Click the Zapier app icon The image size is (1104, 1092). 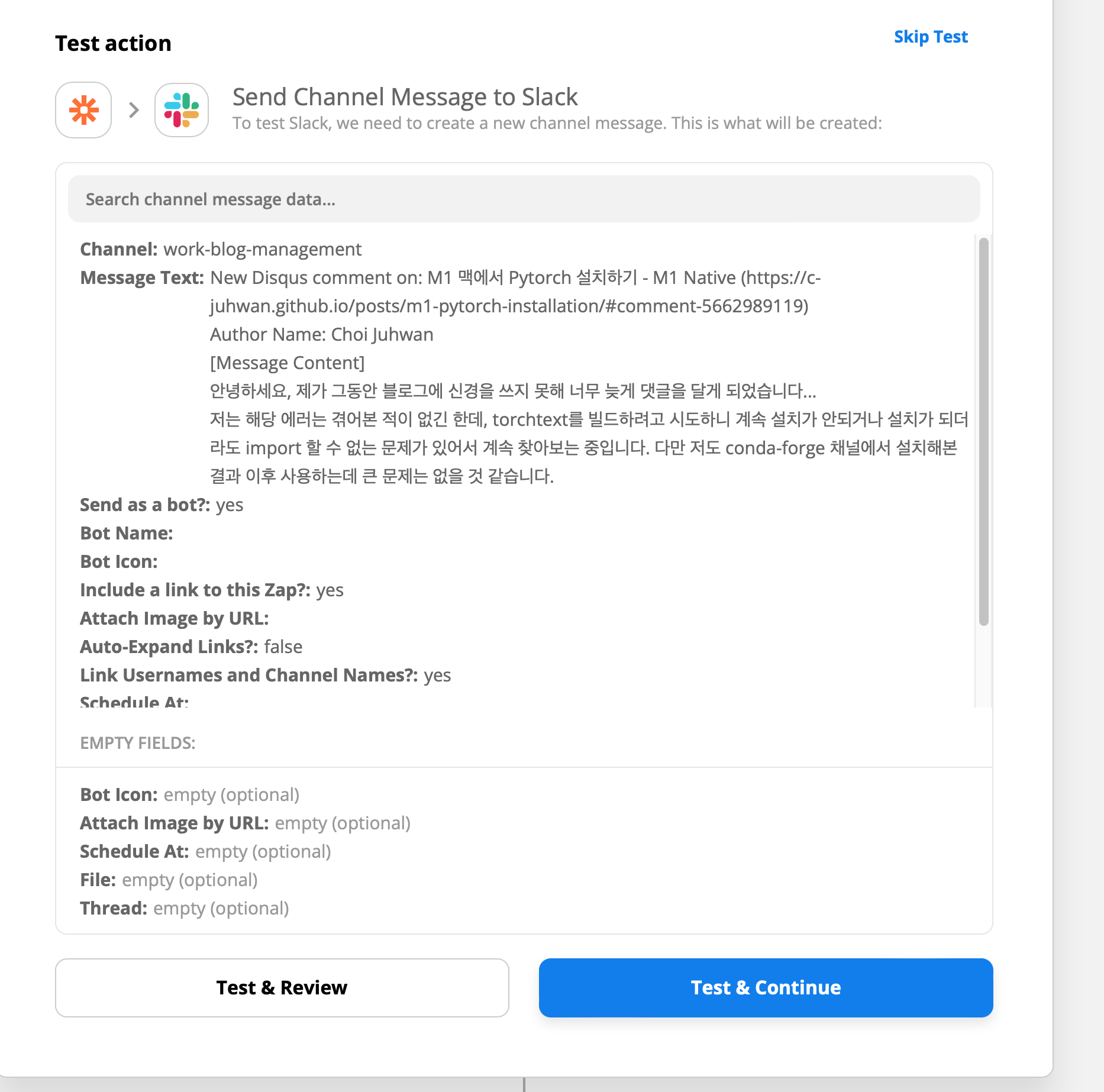(x=83, y=110)
